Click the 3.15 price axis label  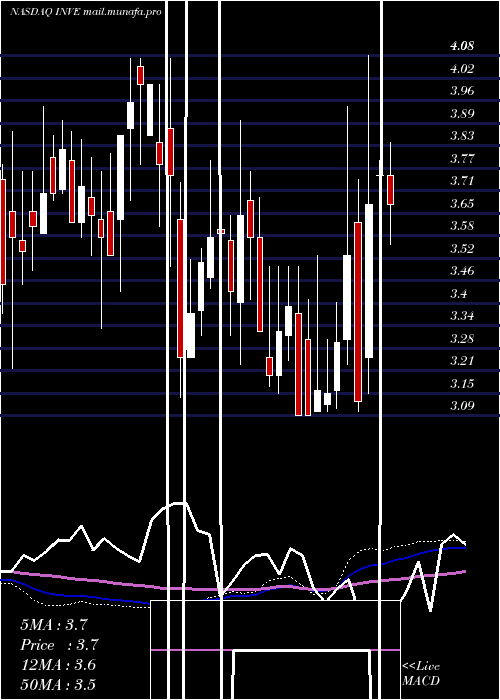click(462, 383)
